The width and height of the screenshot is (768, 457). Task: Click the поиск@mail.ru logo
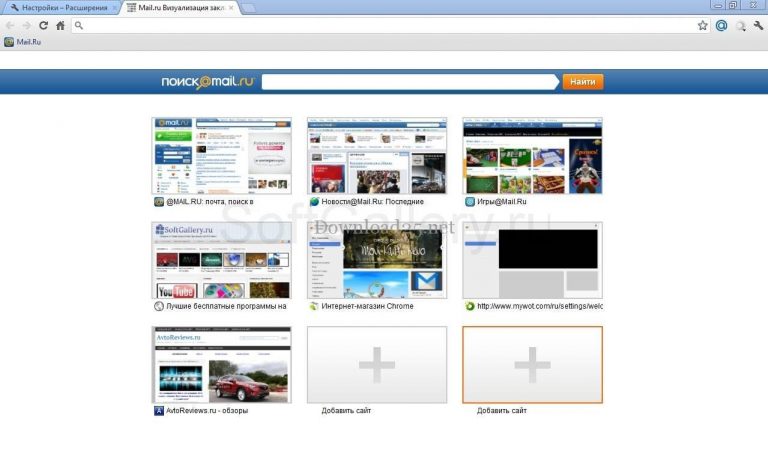[208, 82]
